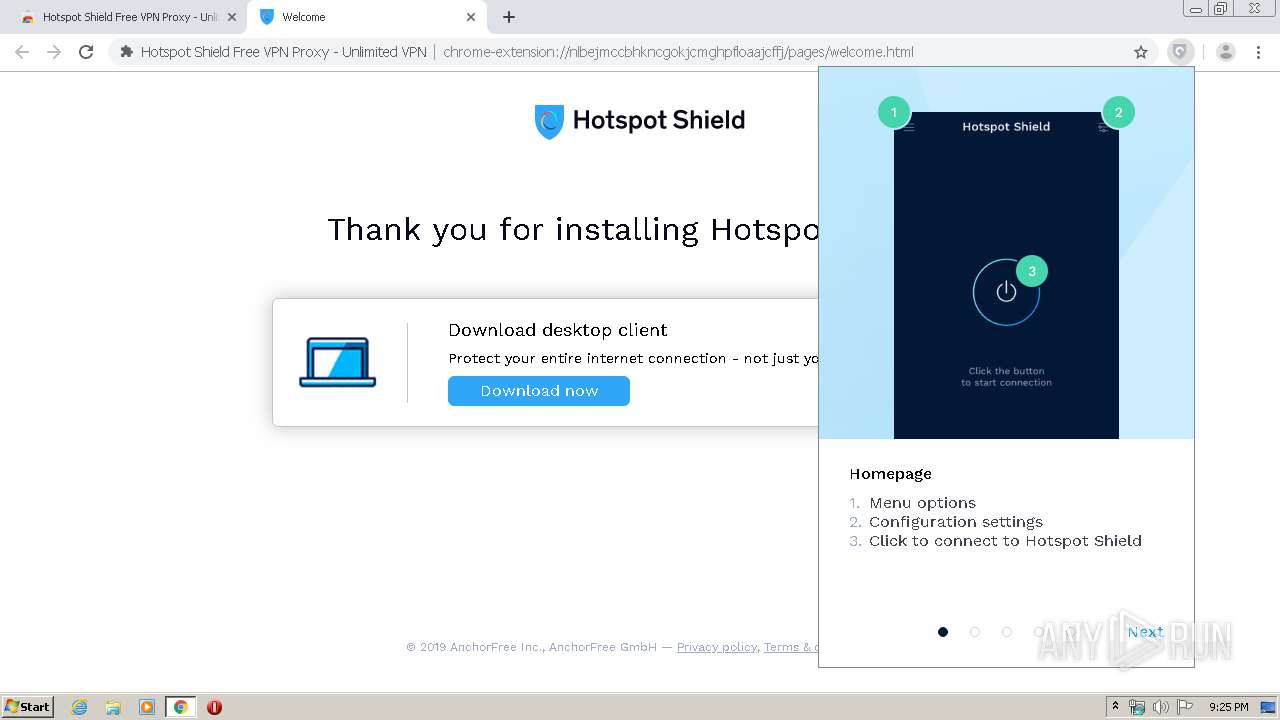
Task: Click the 'Menu options' list item
Action: coord(922,503)
